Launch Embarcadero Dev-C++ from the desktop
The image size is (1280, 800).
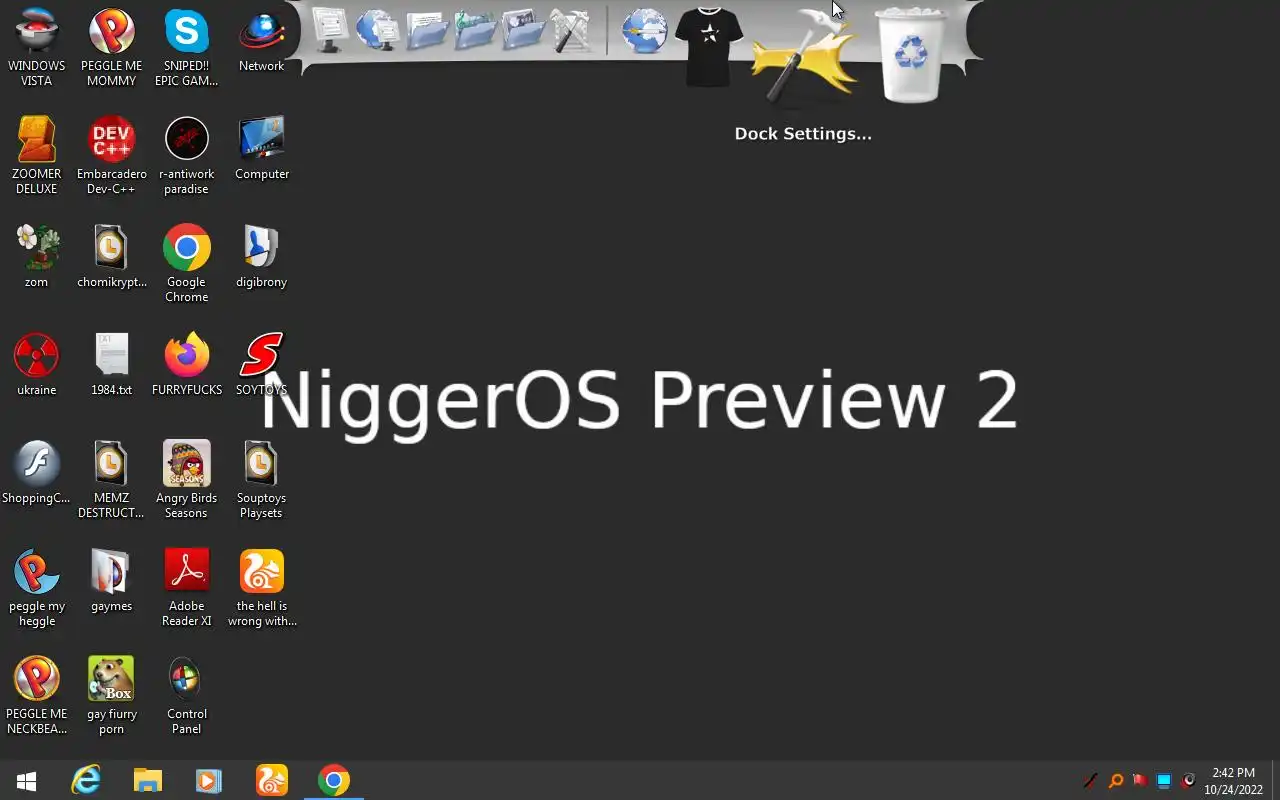tap(111, 155)
